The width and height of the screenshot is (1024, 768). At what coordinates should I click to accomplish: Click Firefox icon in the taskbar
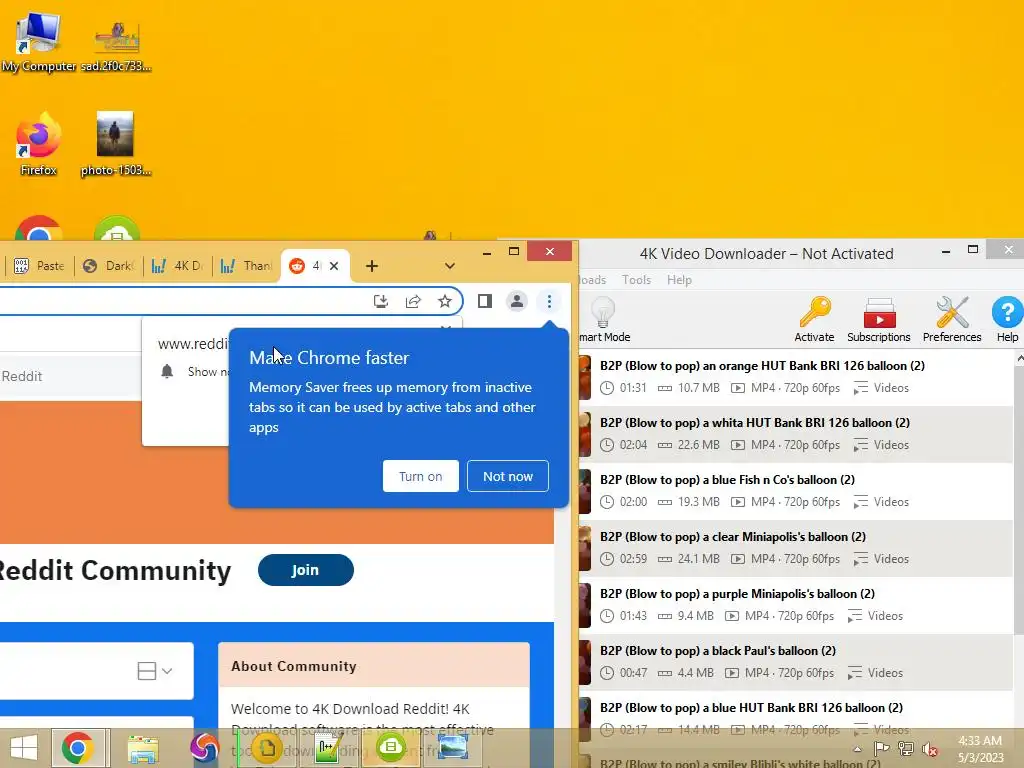point(204,748)
